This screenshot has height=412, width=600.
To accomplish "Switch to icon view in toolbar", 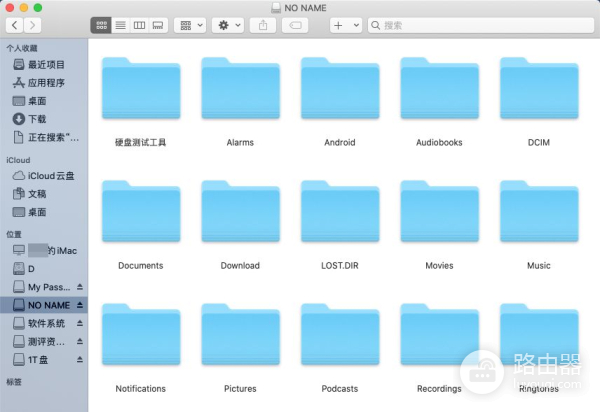I will [101, 24].
